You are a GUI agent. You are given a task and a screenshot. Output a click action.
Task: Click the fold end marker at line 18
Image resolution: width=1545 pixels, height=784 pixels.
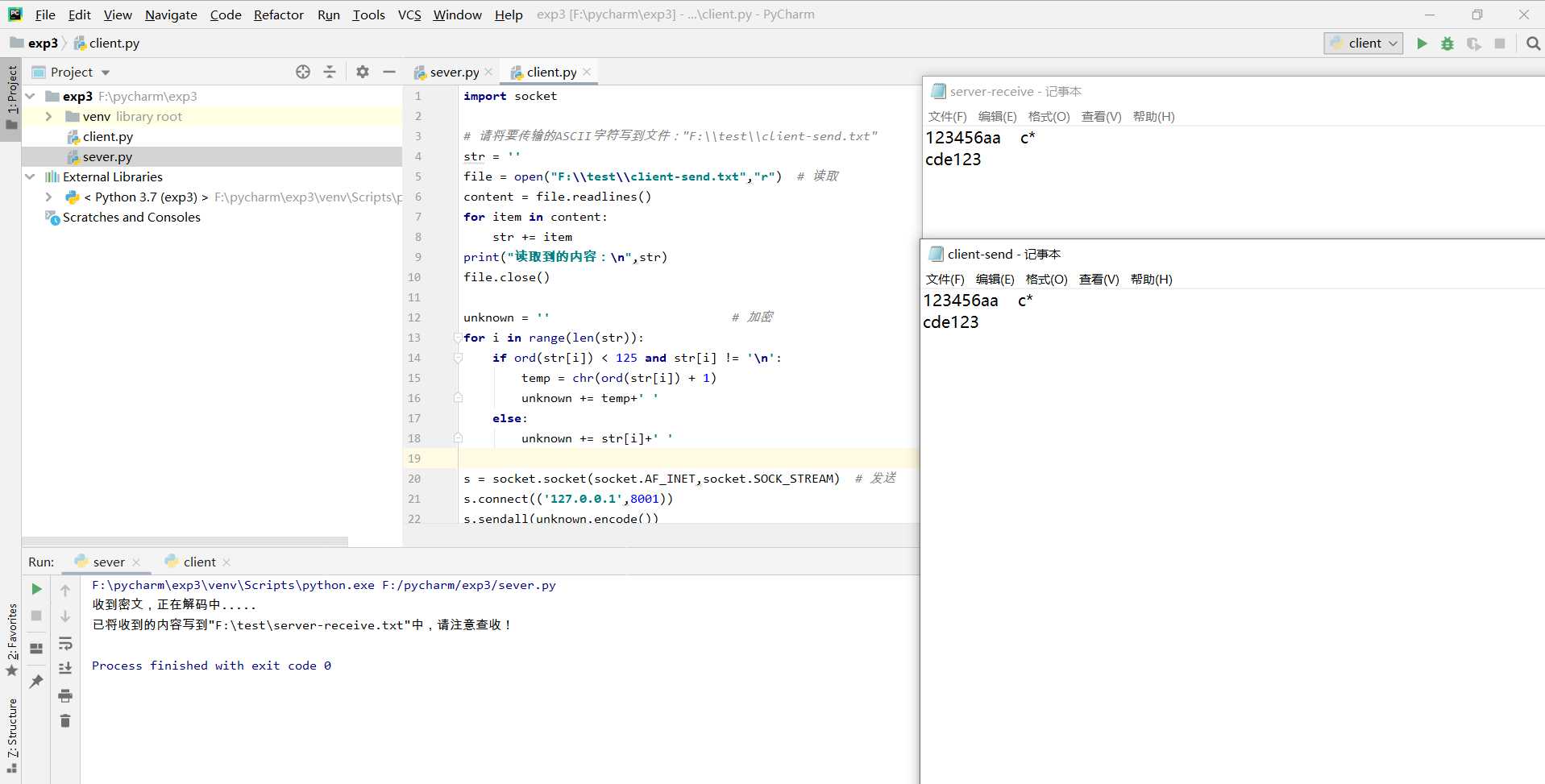pyautogui.click(x=458, y=438)
